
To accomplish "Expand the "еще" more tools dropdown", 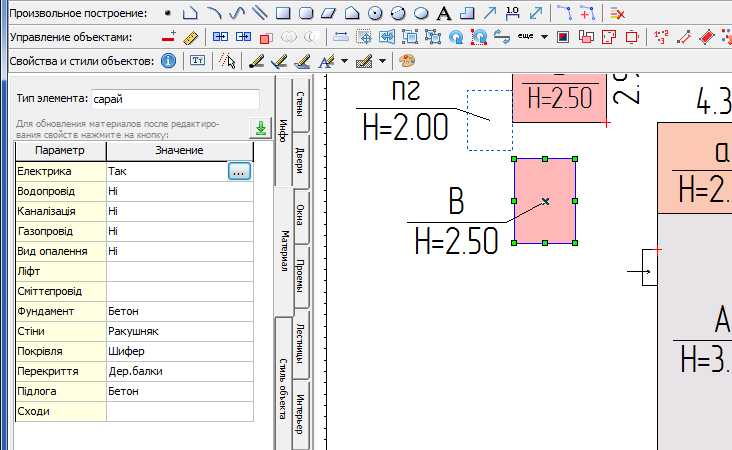I will [543, 37].
